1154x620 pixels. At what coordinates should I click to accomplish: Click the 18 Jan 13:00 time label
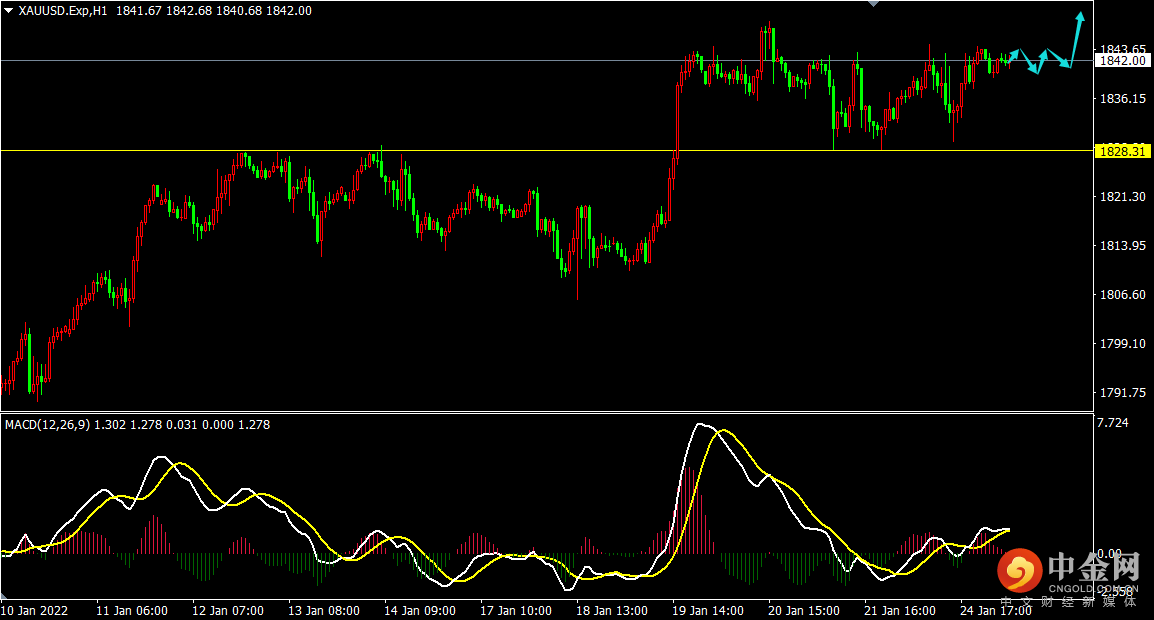612,610
